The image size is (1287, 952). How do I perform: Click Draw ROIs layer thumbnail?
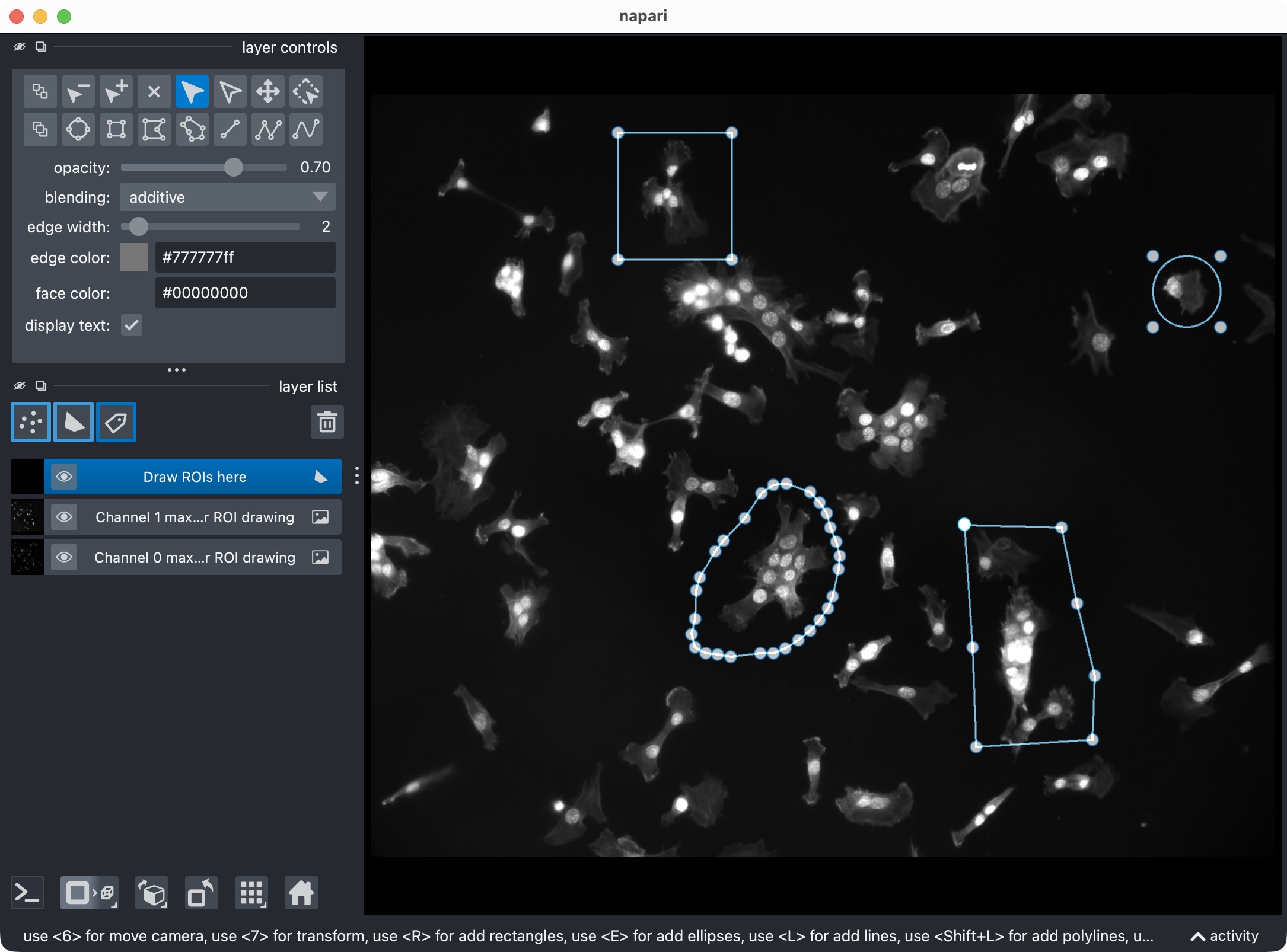tap(27, 477)
